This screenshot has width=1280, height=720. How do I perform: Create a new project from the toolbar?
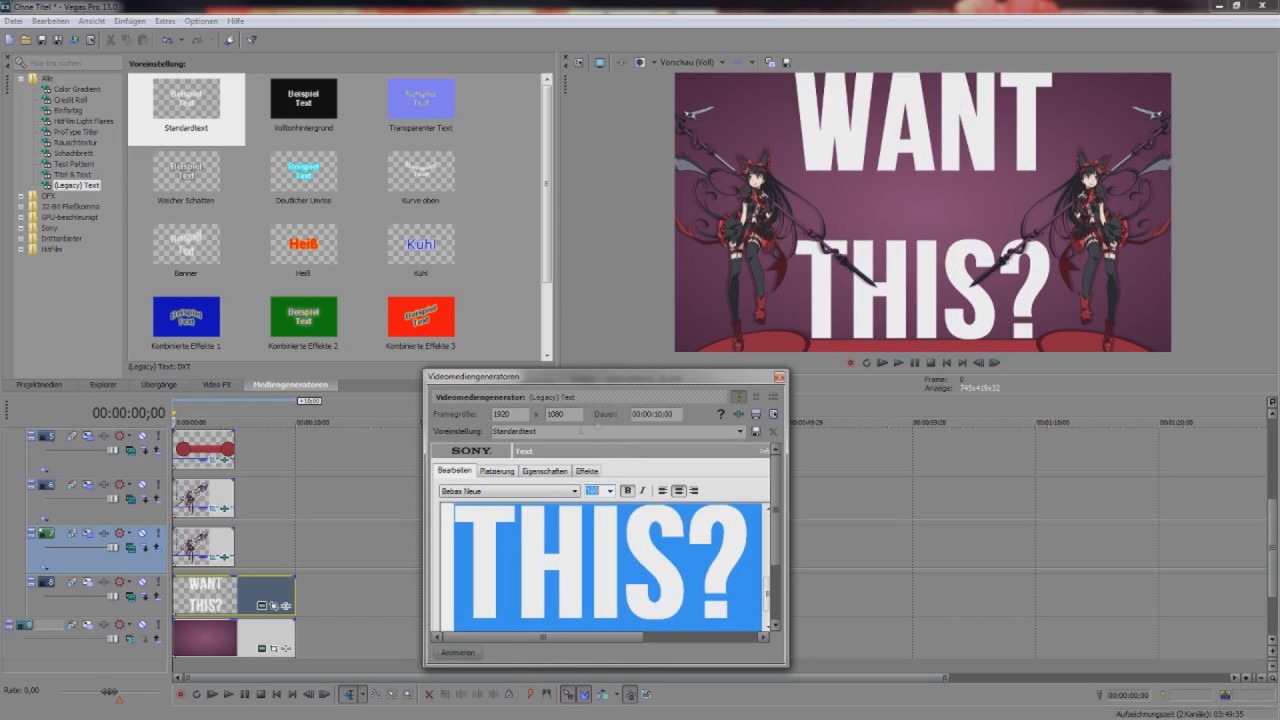coord(9,40)
